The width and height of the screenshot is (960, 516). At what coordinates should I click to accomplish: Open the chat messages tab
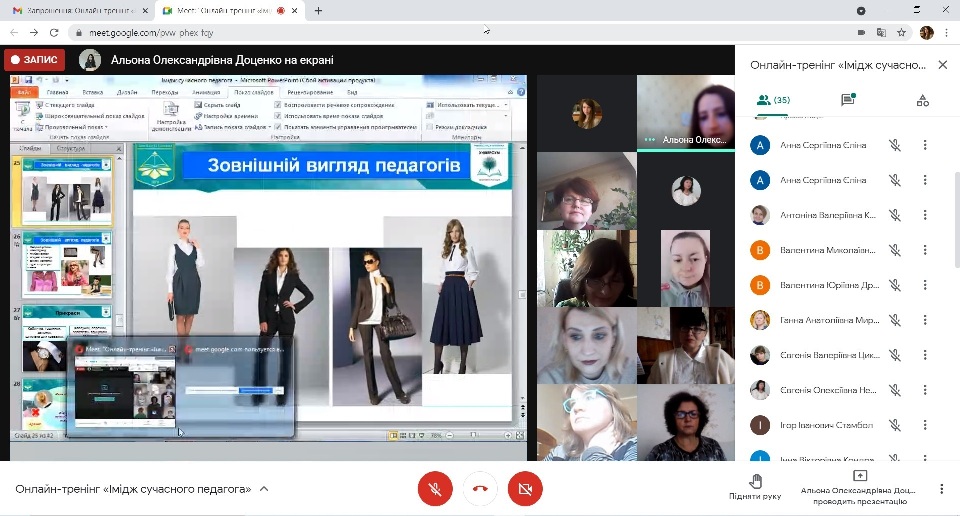pos(848,100)
